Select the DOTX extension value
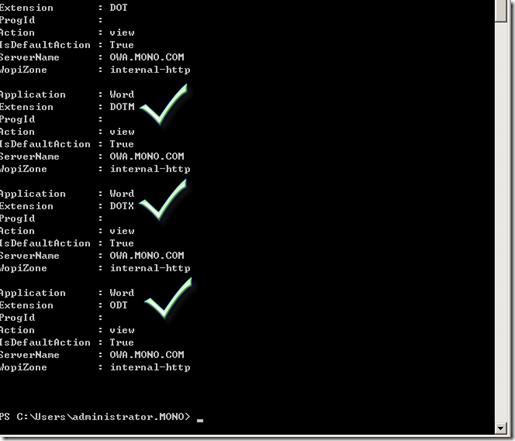Screen dimensions: 515x441 click(x=122, y=206)
